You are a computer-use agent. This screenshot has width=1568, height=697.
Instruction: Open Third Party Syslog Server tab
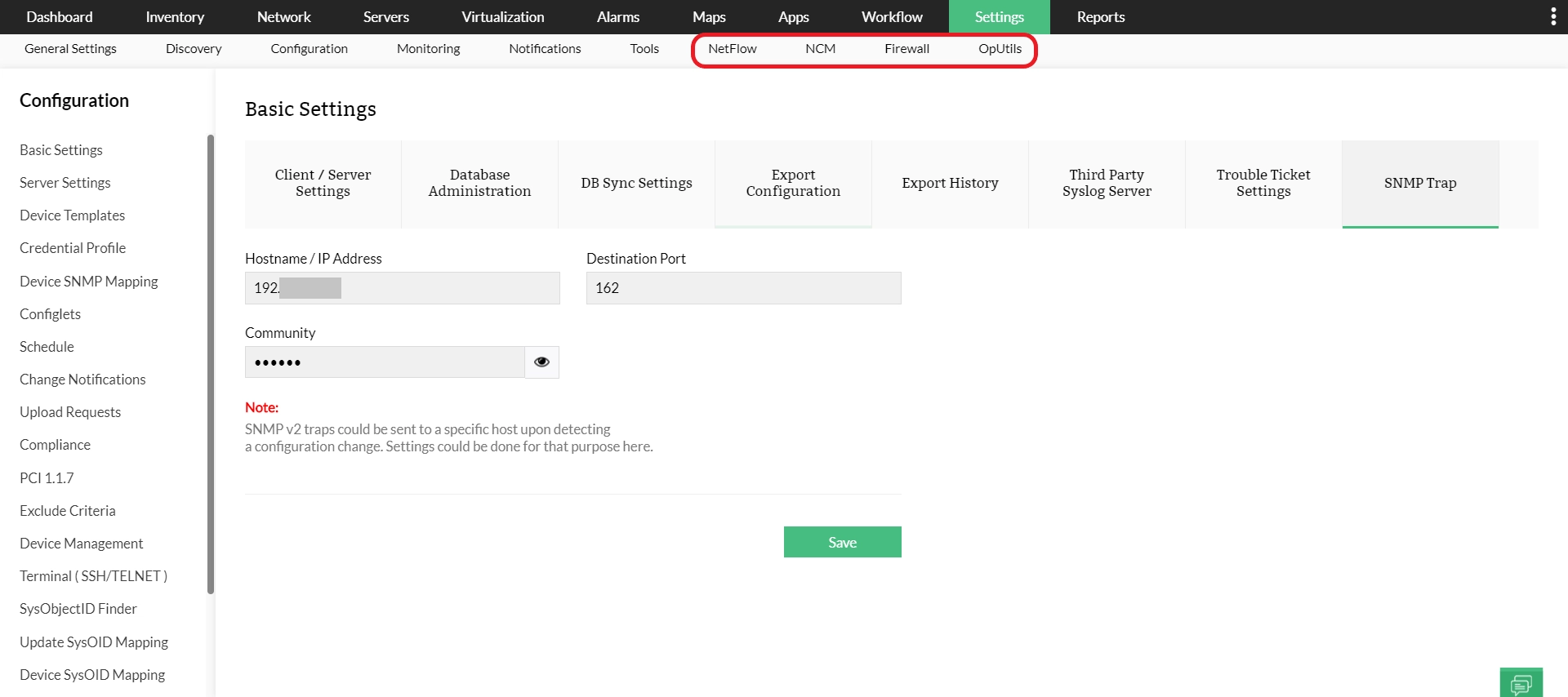(1107, 184)
